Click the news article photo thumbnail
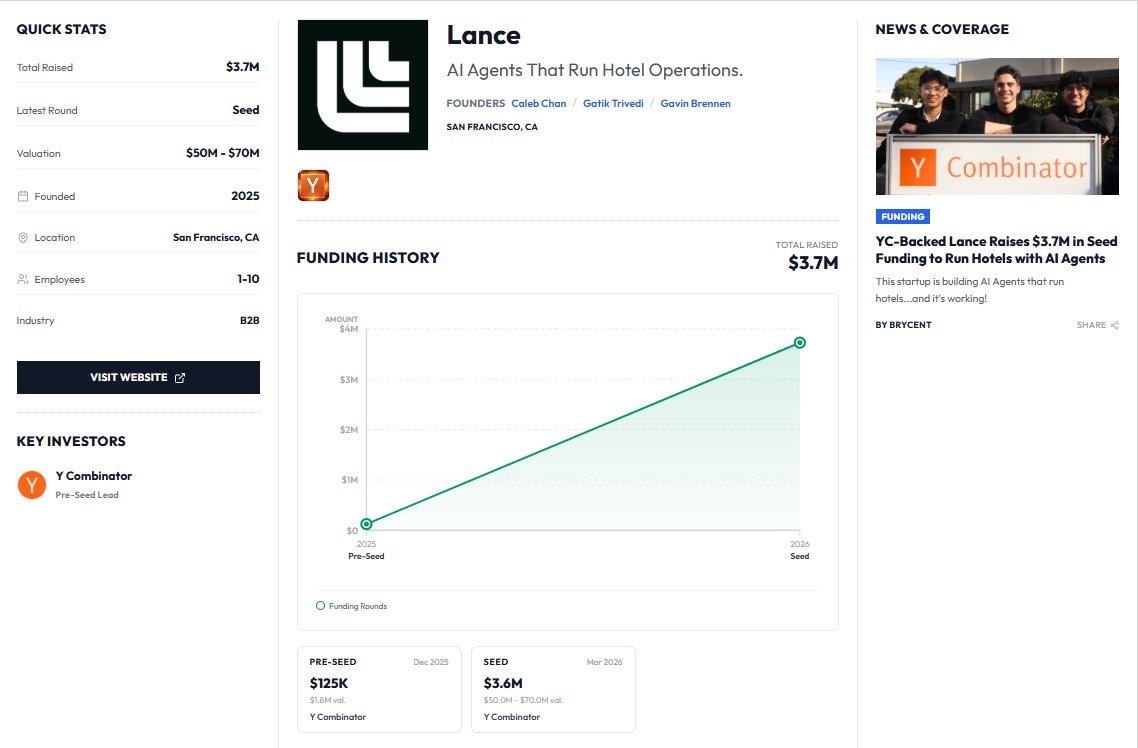Viewport: 1138px width, 748px height. pyautogui.click(x=996, y=126)
